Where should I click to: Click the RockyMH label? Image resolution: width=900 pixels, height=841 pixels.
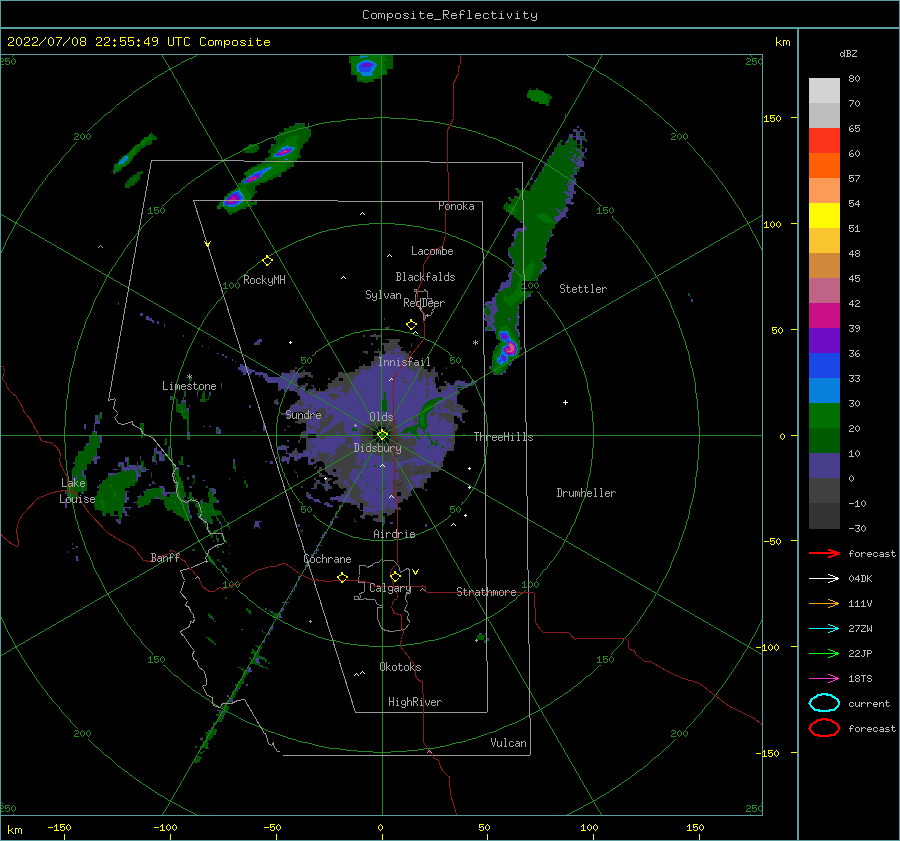(264, 280)
